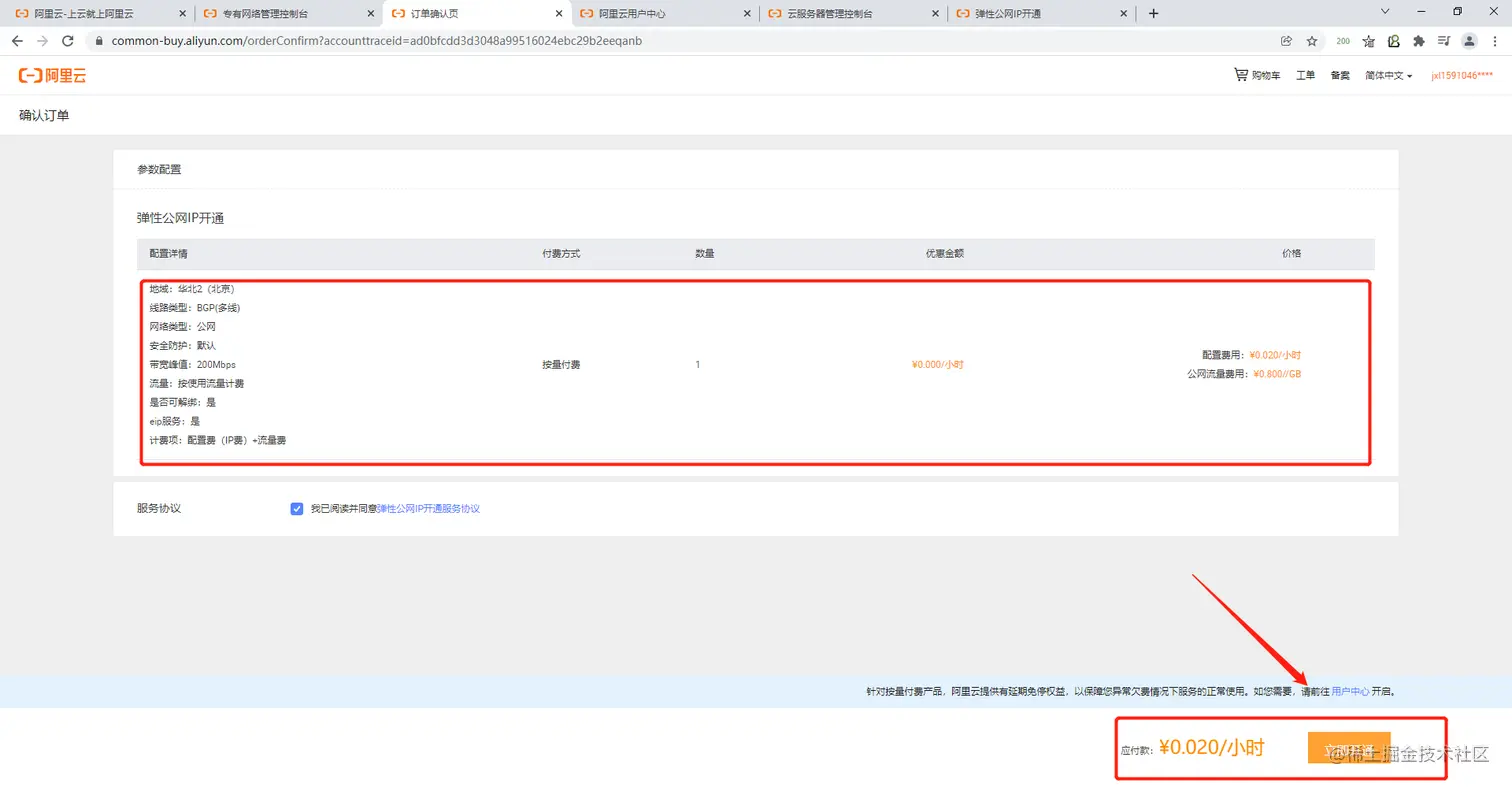
Task: Click the ¥0.000/小时 discount amount
Action: tap(937, 365)
